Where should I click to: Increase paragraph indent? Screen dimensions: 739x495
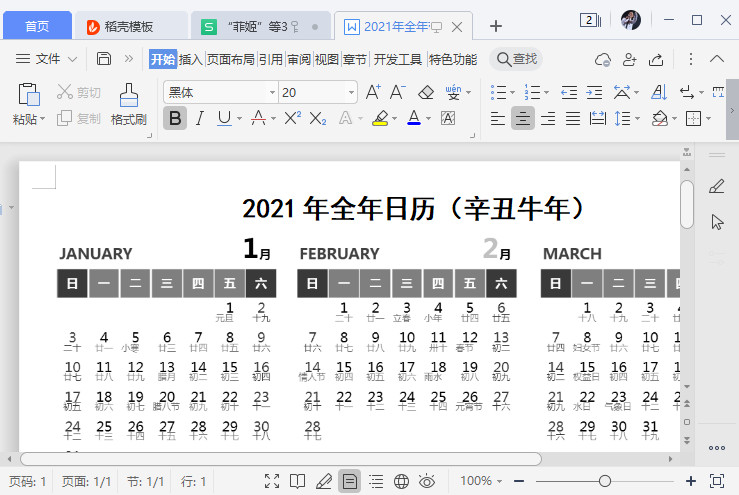click(x=594, y=92)
